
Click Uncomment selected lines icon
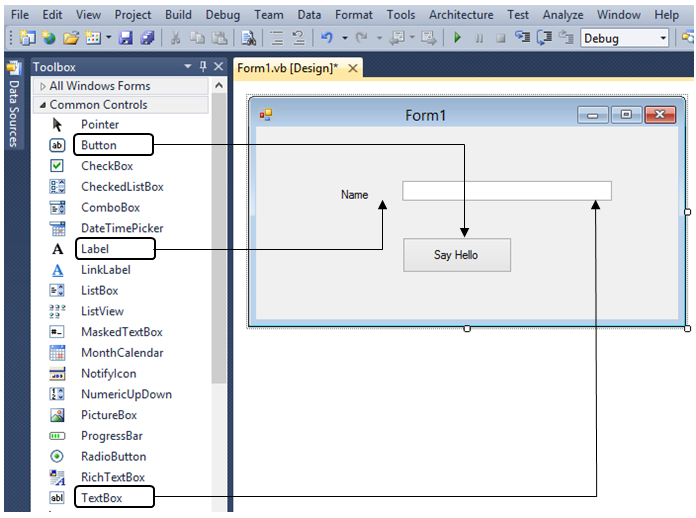(299, 38)
